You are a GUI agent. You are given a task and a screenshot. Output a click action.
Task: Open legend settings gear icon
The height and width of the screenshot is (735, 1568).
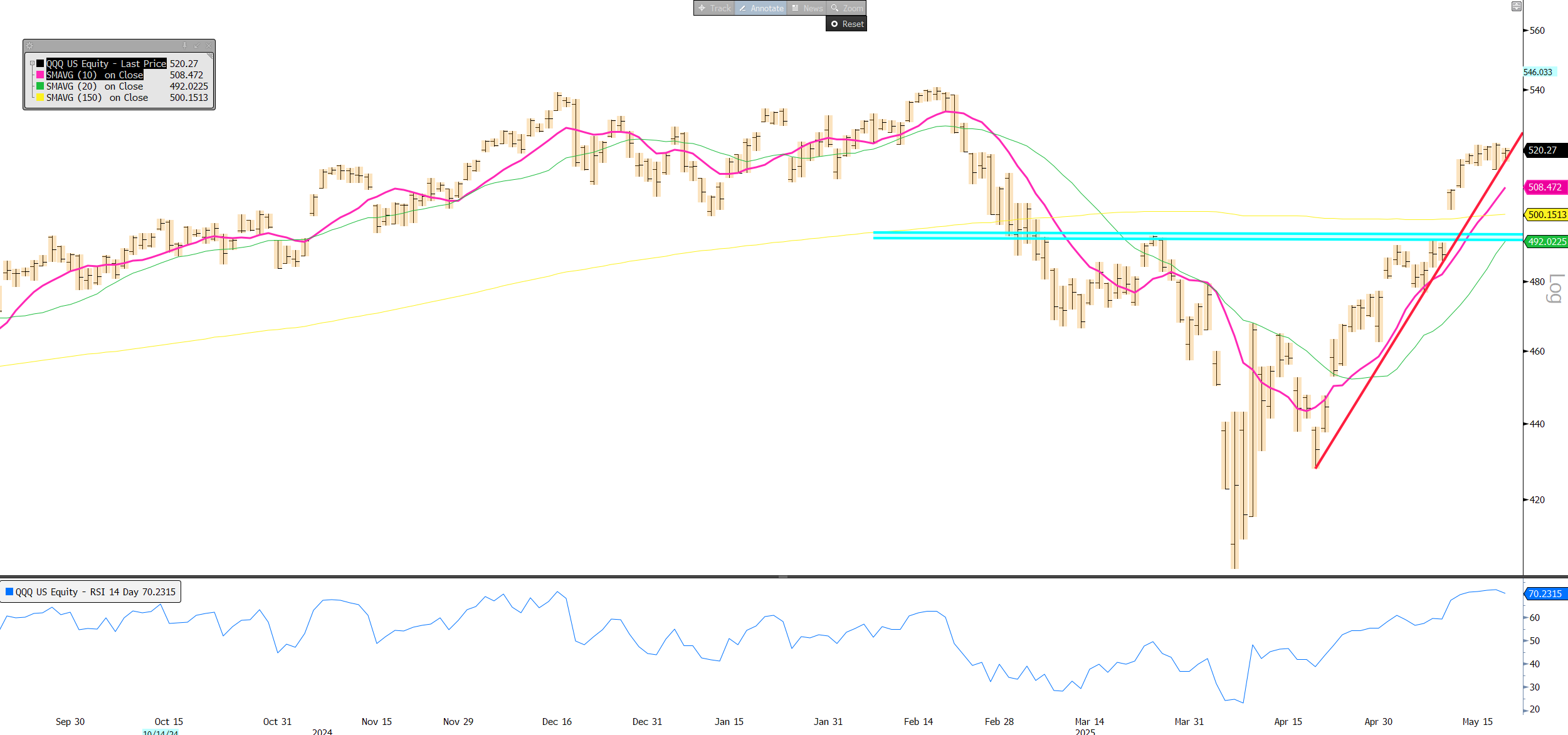point(29,46)
